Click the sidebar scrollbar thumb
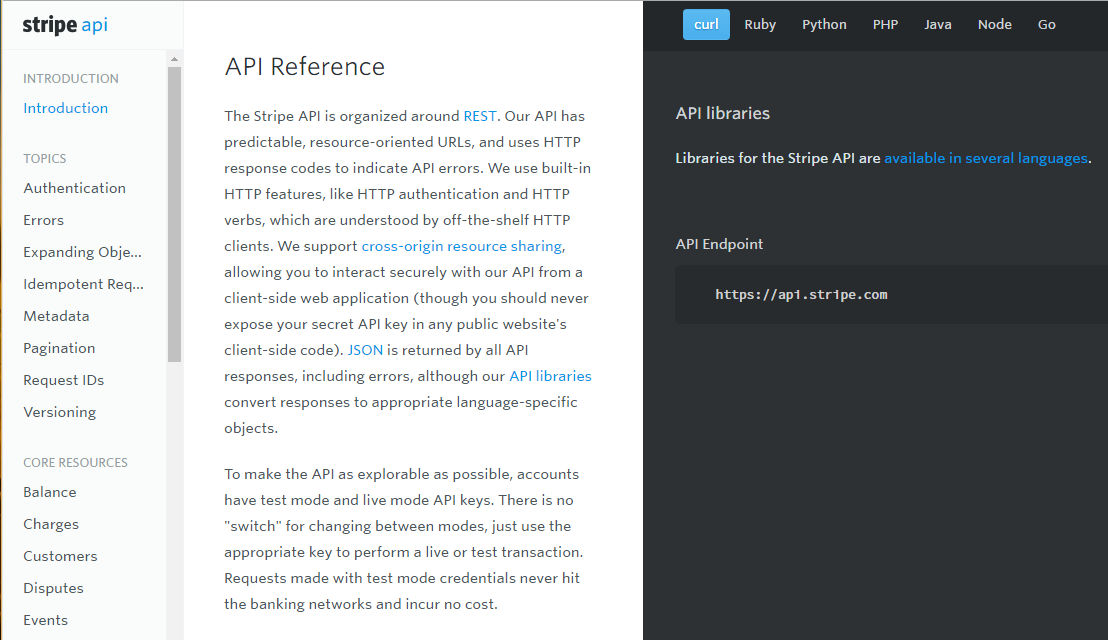 coord(175,215)
